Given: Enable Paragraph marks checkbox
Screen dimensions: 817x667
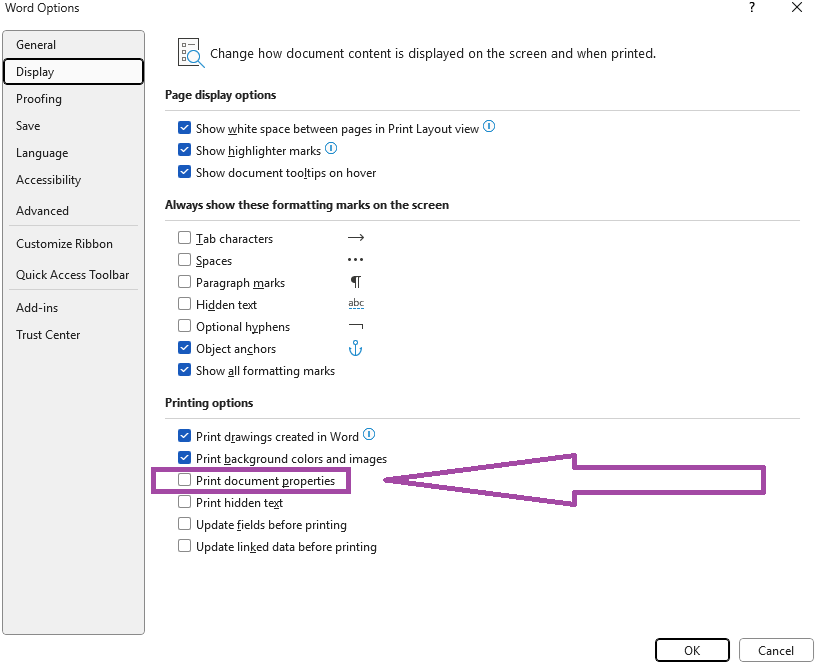Looking at the screenshot, I should 184,282.
